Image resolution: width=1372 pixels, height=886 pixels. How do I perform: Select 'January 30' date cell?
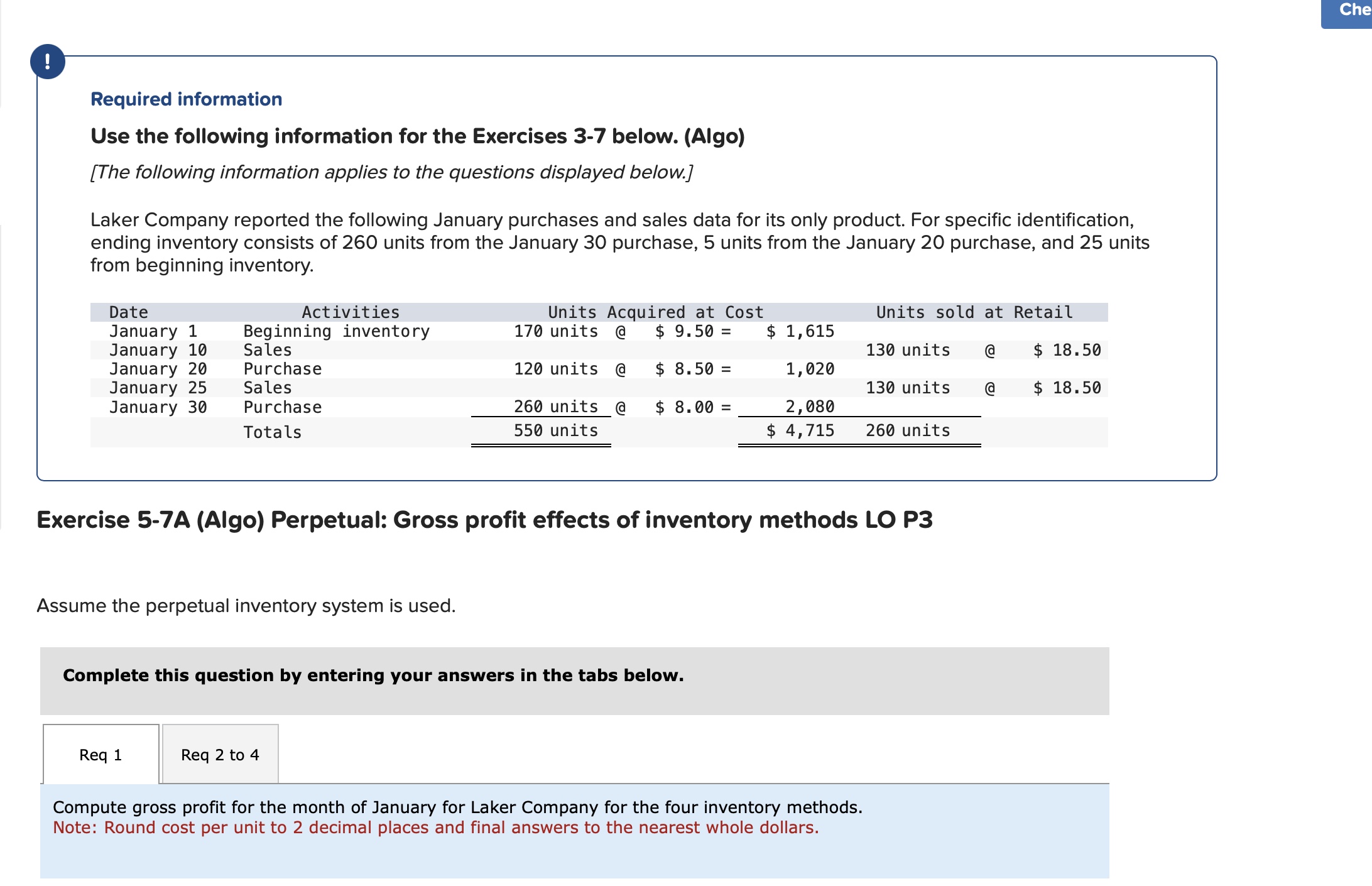click(158, 407)
